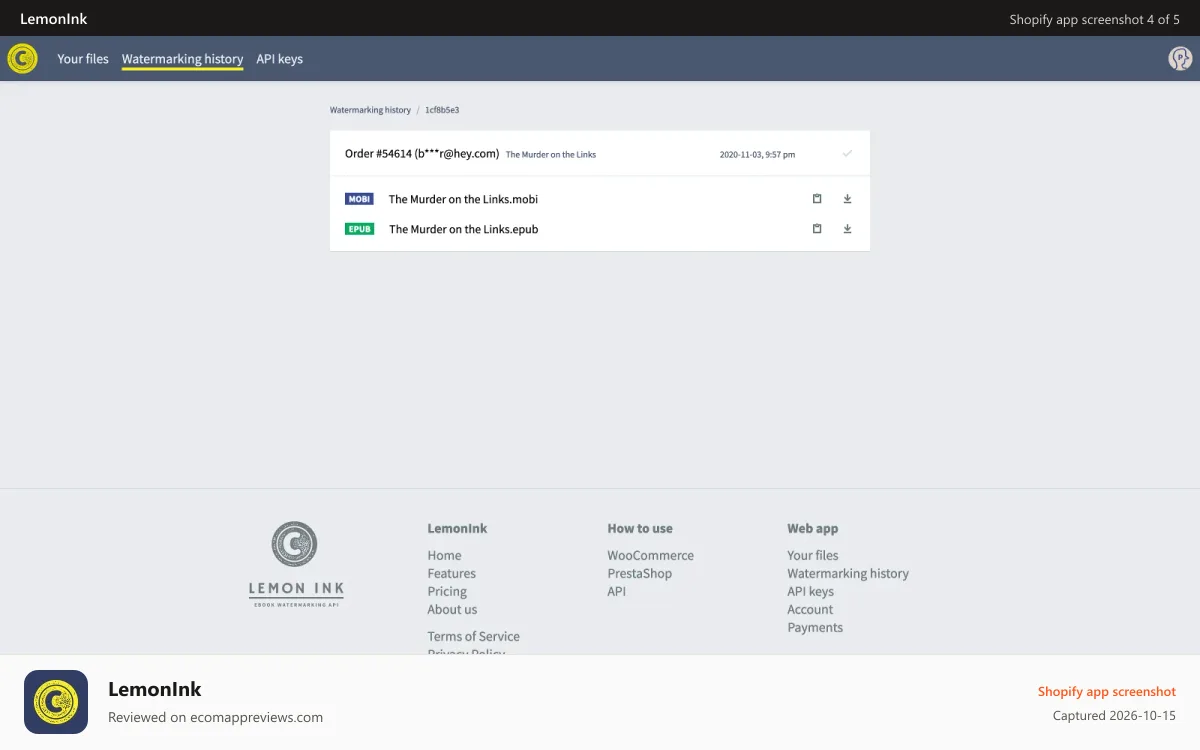Select file name The Murder on the Links.epub
1200x750 pixels.
tap(463, 229)
